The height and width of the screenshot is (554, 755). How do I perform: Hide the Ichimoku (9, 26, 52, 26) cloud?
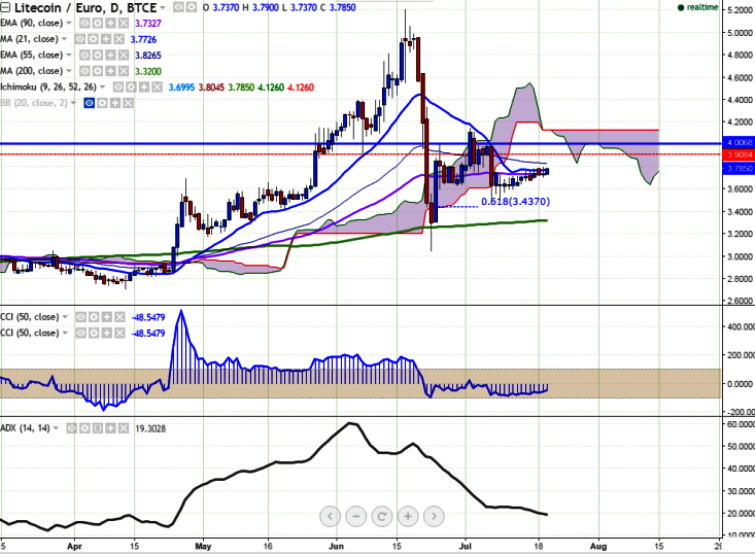point(118,87)
